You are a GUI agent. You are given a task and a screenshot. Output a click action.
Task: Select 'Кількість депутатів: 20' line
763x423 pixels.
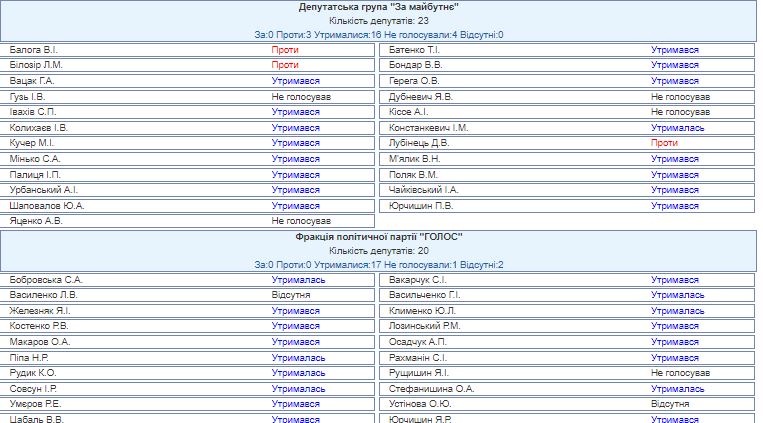tap(379, 251)
